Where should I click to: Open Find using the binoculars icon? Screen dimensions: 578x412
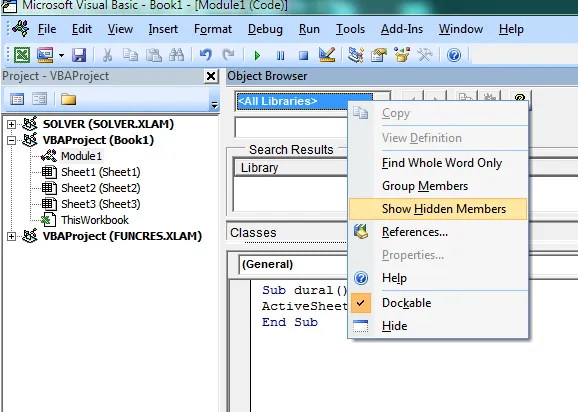[x=177, y=56]
